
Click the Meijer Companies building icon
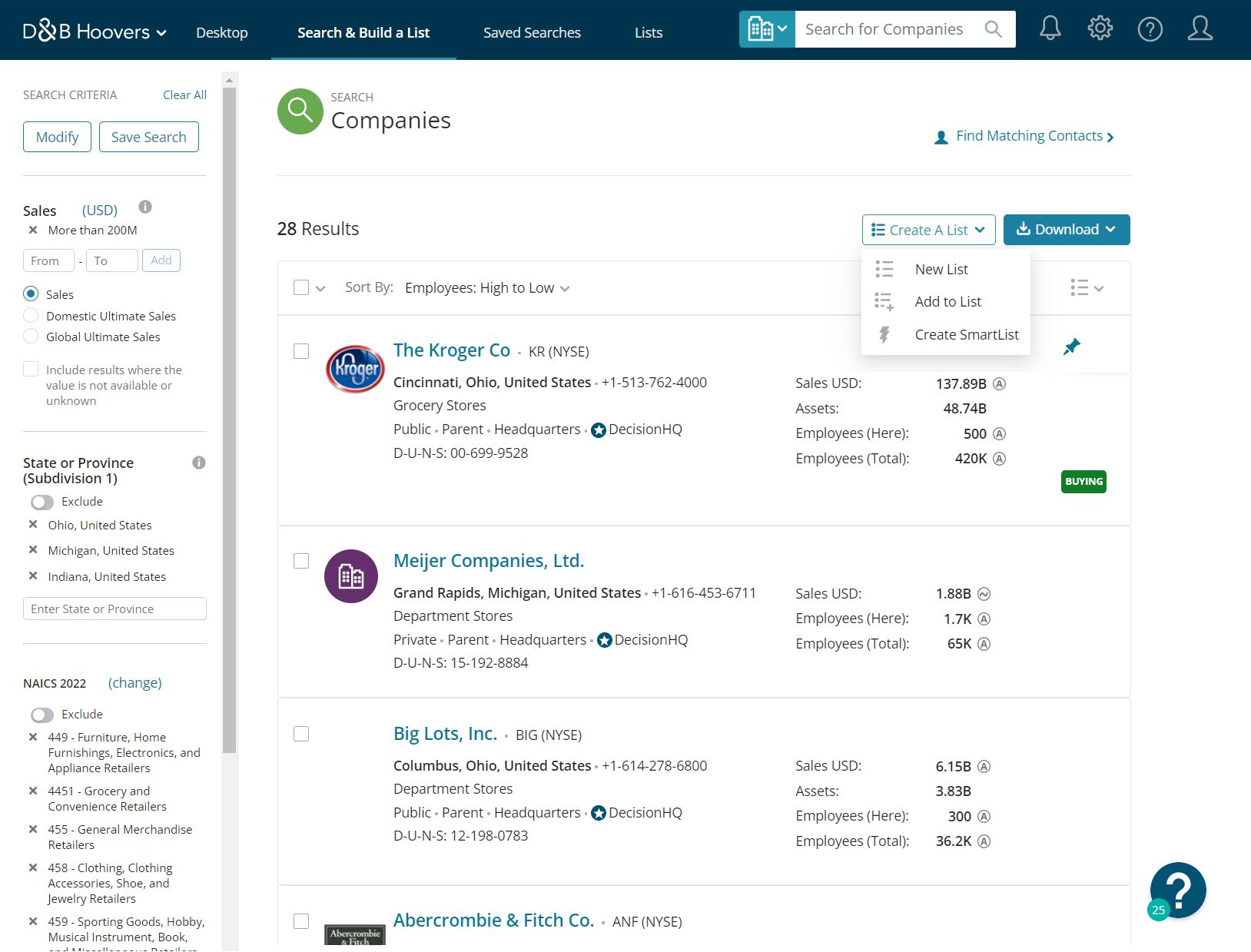pyautogui.click(x=351, y=576)
